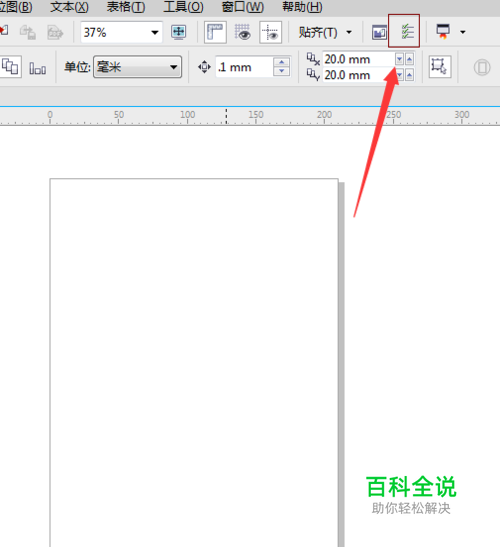Click the nudge offset arrows icon
500x547 pixels.
pos(204,67)
